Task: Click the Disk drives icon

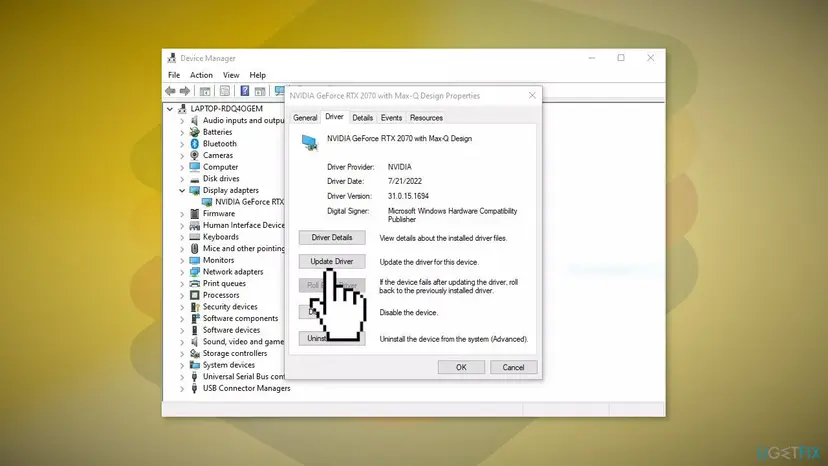Action: (194, 179)
